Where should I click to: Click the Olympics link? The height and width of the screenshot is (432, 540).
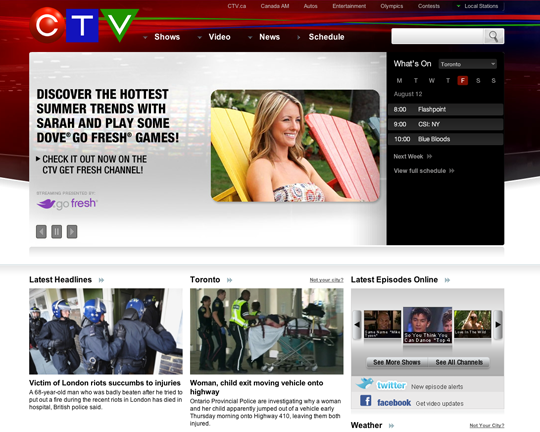click(x=392, y=6)
